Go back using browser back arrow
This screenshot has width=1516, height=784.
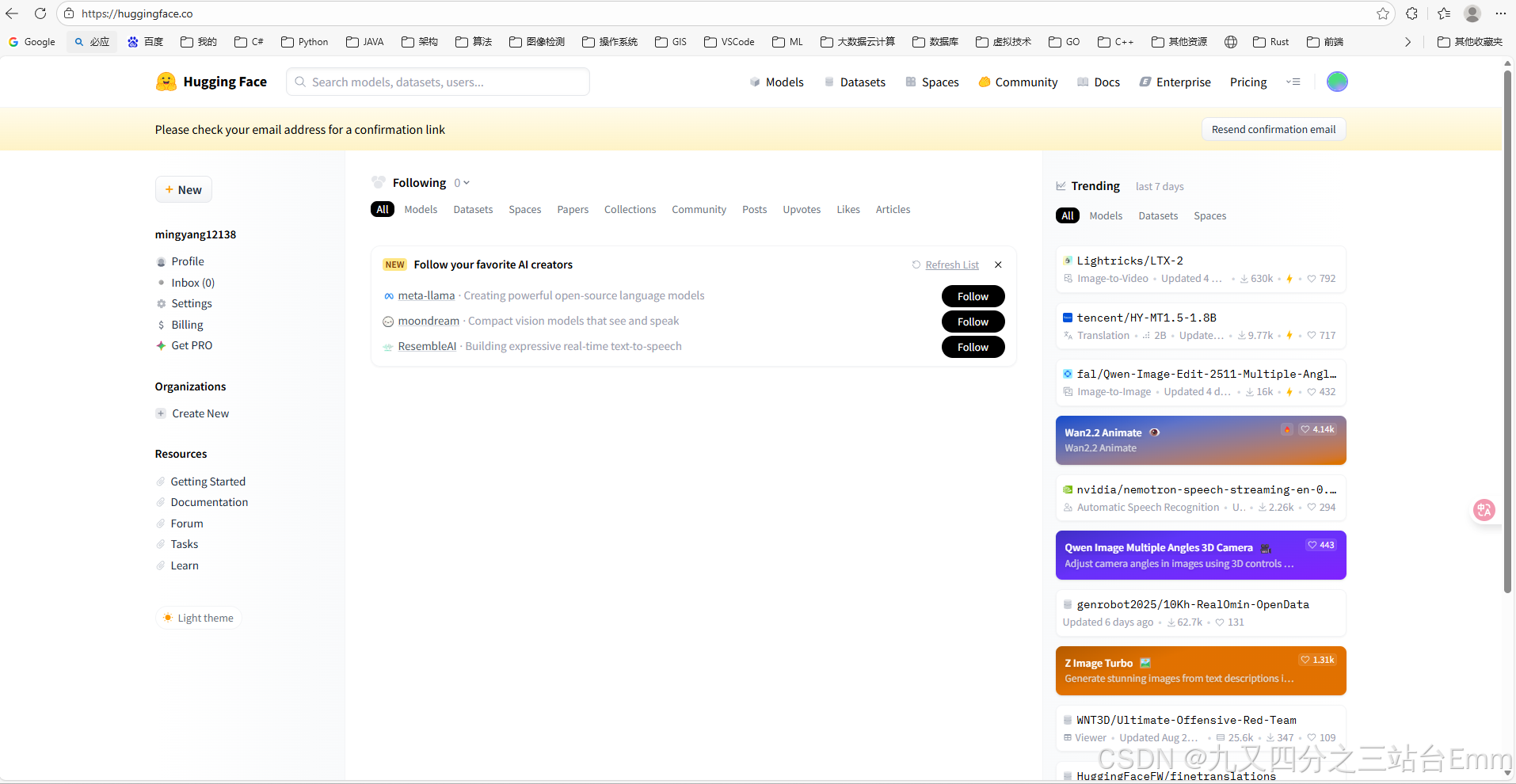pos(12,13)
